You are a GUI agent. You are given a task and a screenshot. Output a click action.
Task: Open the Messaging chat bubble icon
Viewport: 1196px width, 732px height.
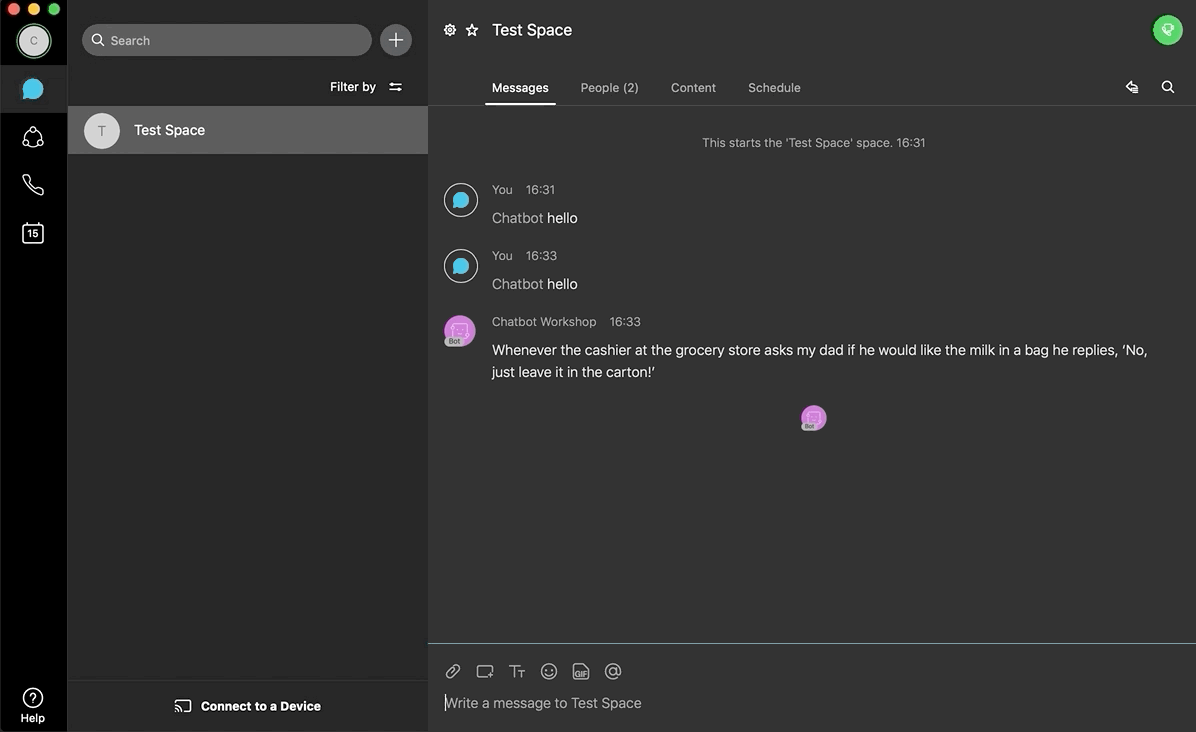(x=33, y=89)
